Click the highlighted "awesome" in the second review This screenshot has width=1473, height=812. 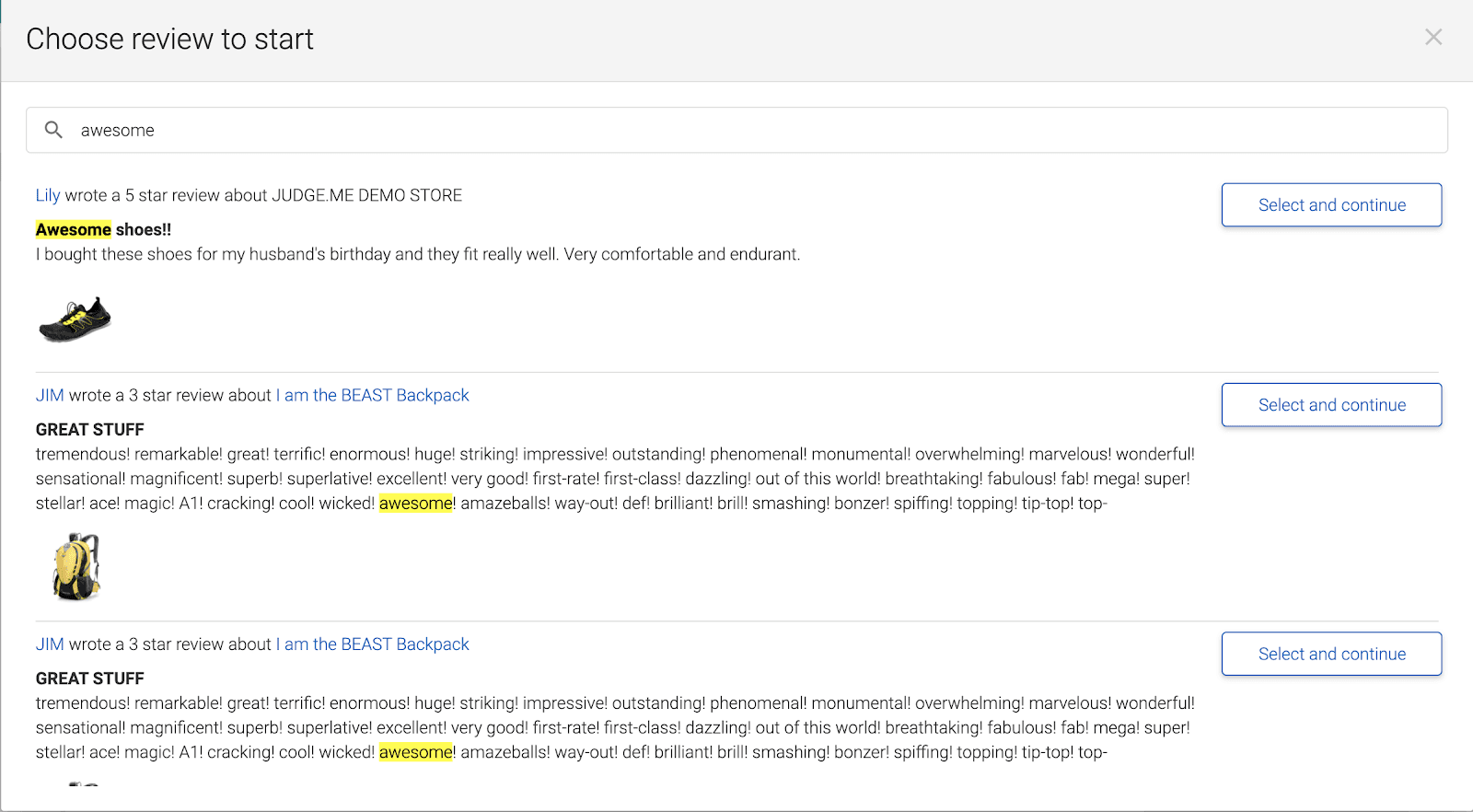point(416,504)
